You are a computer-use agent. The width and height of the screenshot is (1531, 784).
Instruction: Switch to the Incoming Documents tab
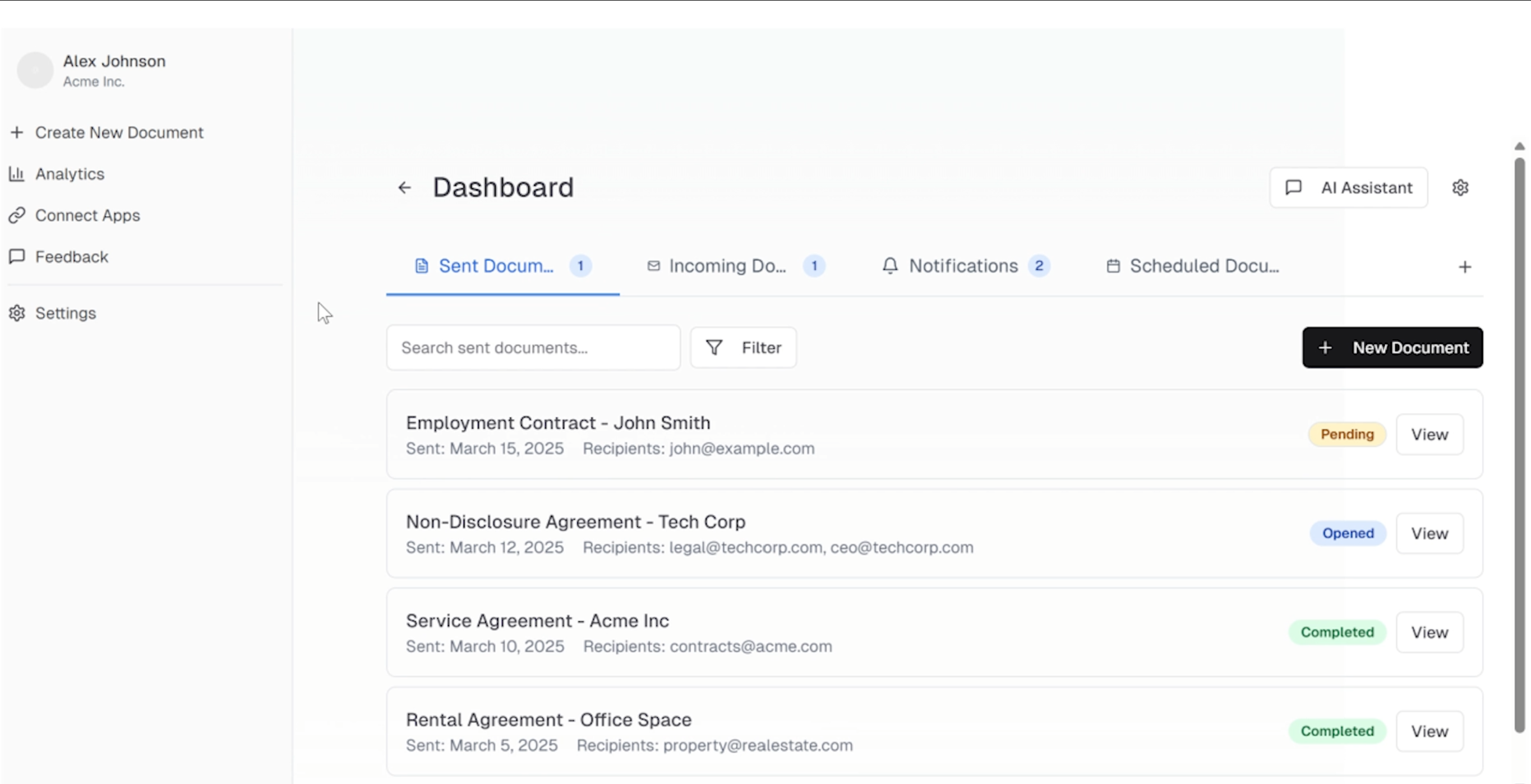(x=727, y=266)
